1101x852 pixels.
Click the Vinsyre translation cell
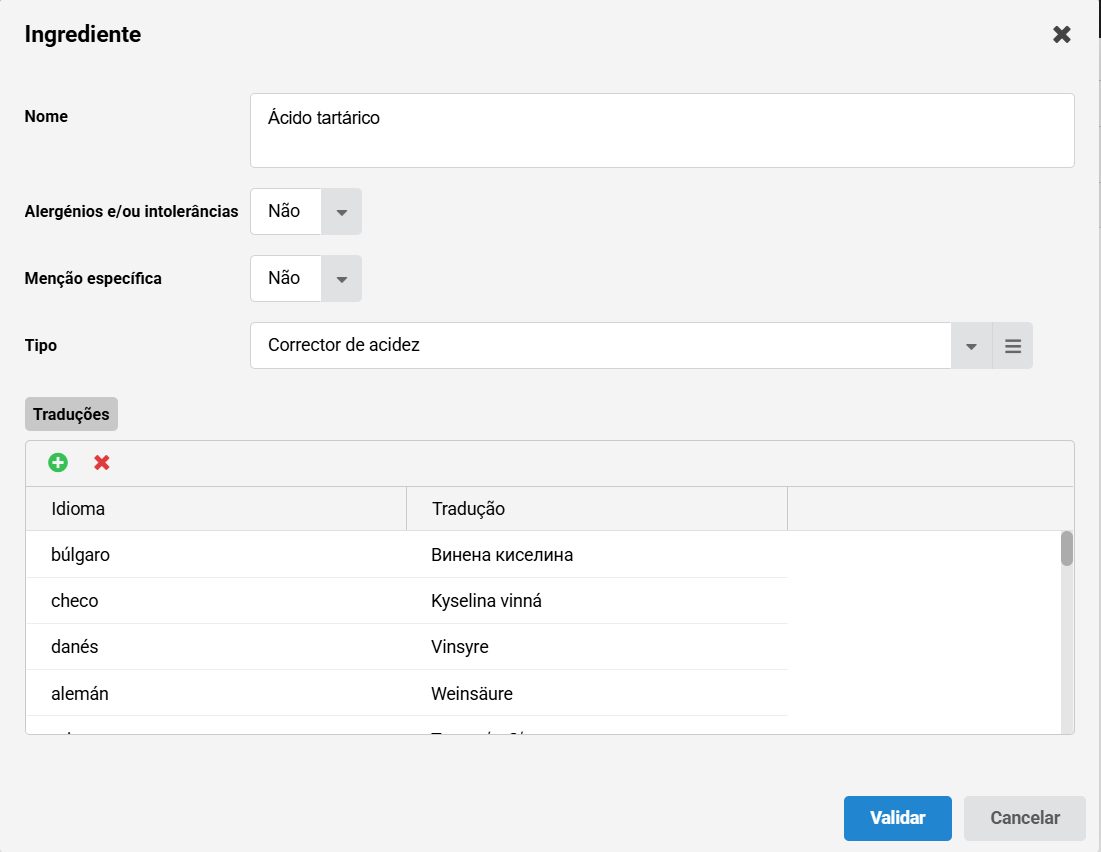pos(597,647)
